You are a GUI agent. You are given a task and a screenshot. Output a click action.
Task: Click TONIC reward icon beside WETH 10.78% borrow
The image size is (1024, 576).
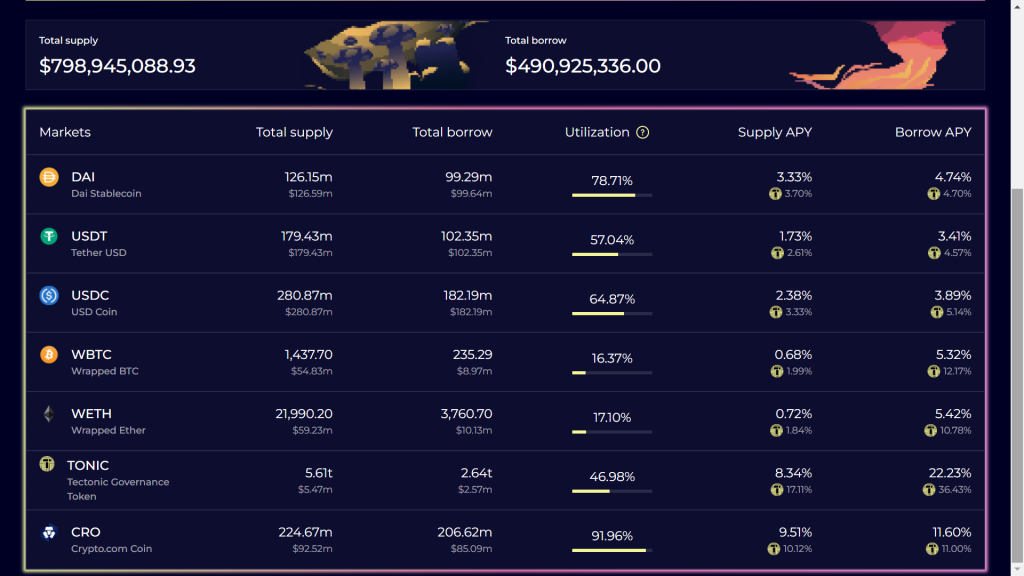(x=931, y=430)
